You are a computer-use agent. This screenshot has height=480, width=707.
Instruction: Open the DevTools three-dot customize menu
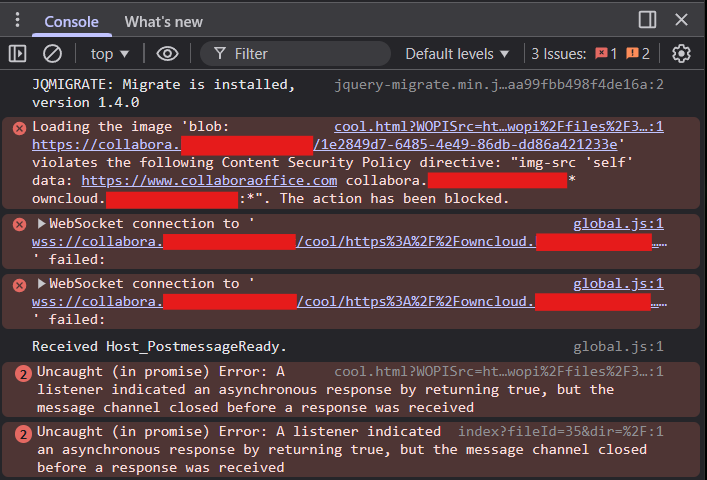pos(17,20)
